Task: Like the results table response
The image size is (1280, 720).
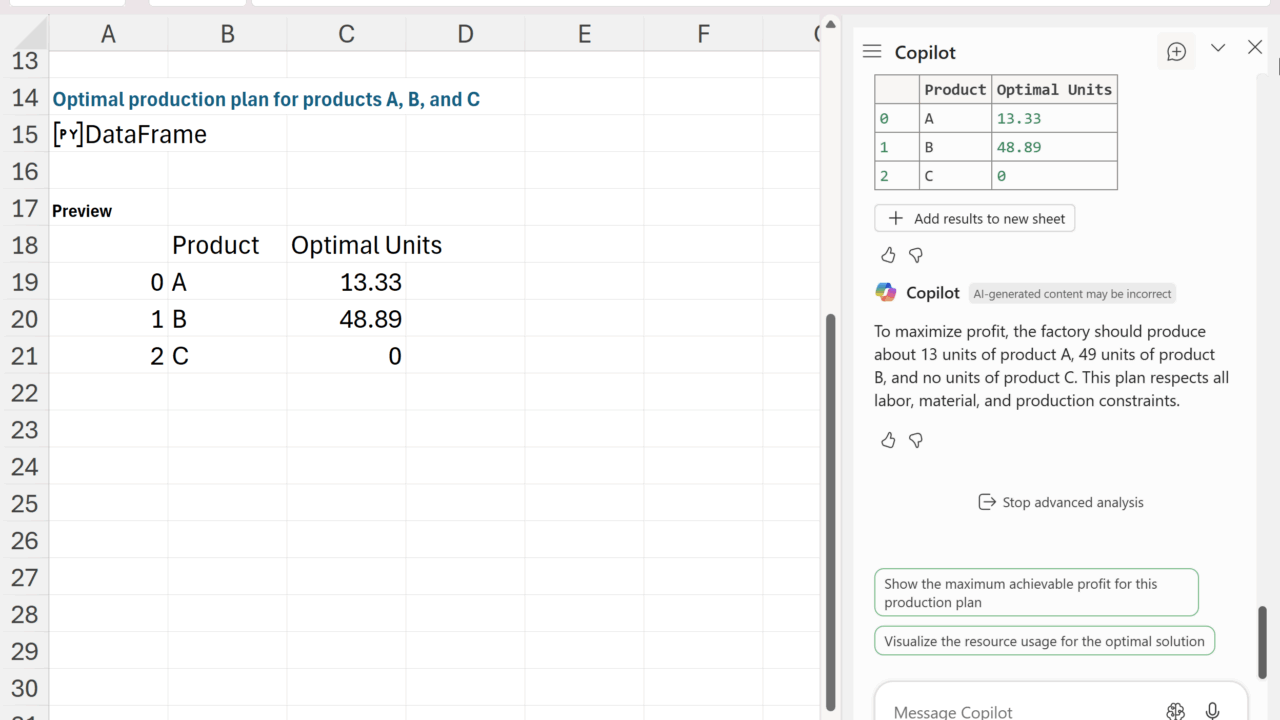Action: point(888,255)
